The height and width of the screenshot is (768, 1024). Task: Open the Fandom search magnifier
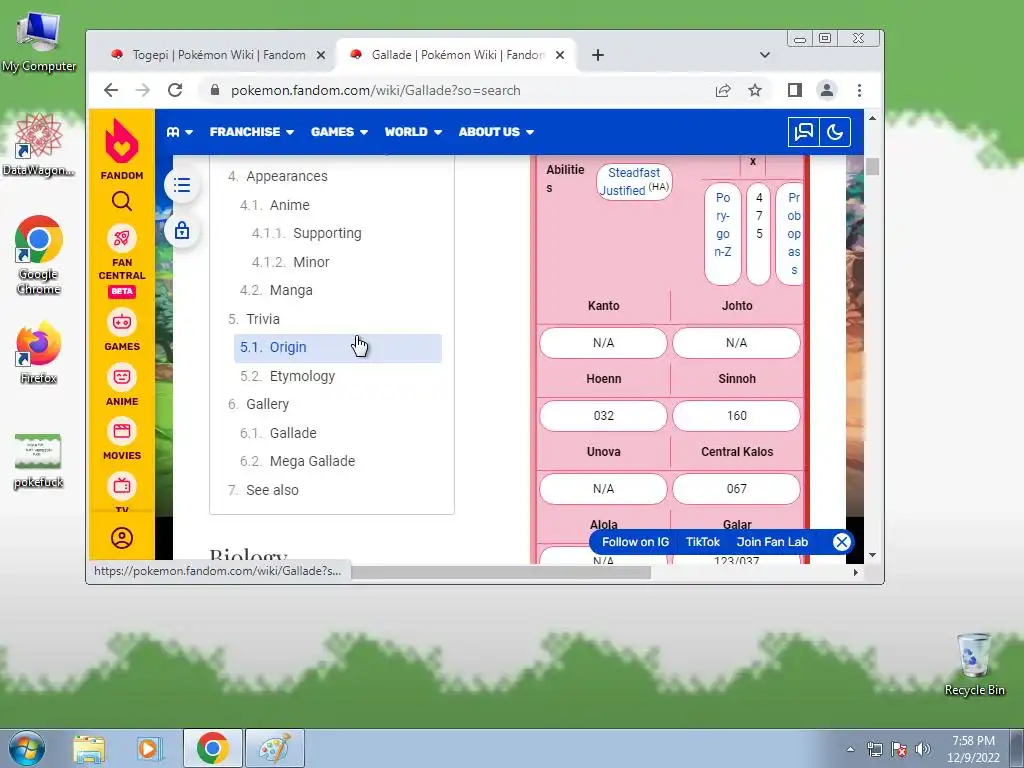(x=121, y=201)
